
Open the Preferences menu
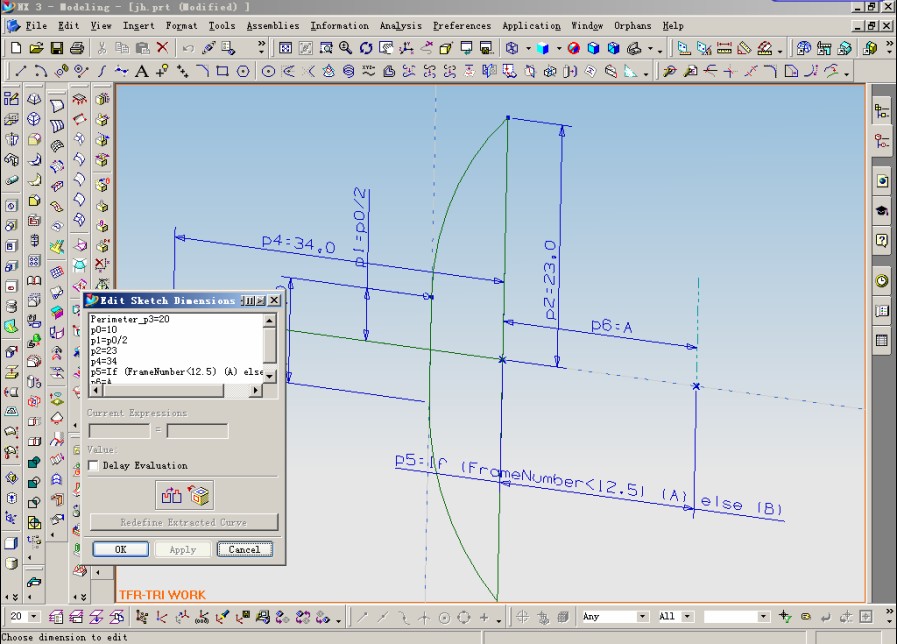tap(461, 26)
